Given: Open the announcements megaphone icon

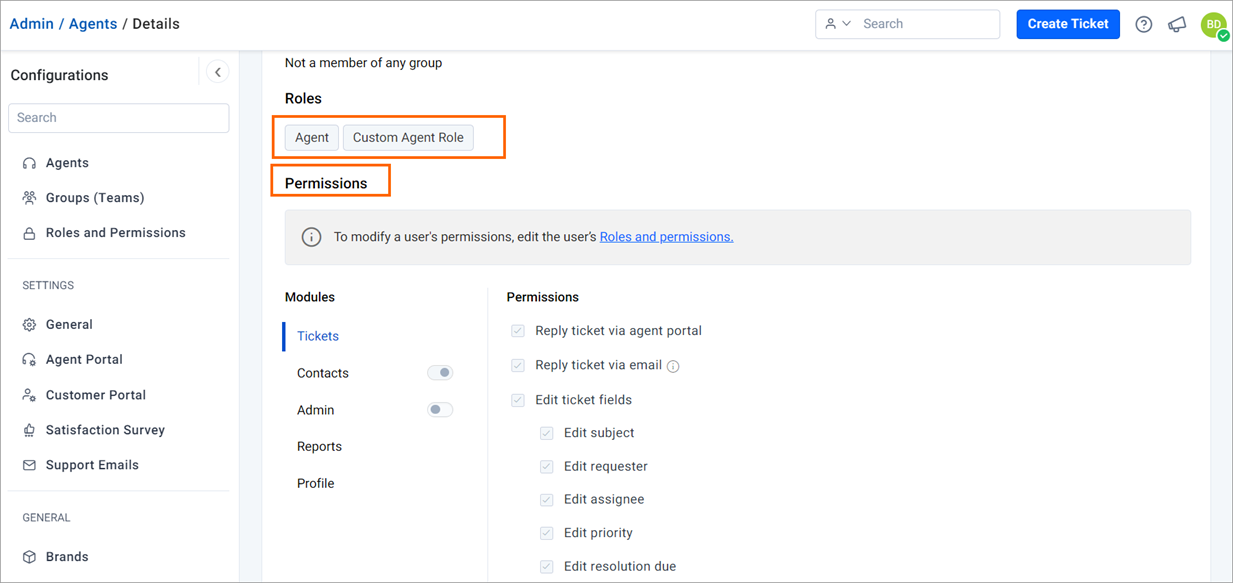Looking at the screenshot, I should 1177,24.
